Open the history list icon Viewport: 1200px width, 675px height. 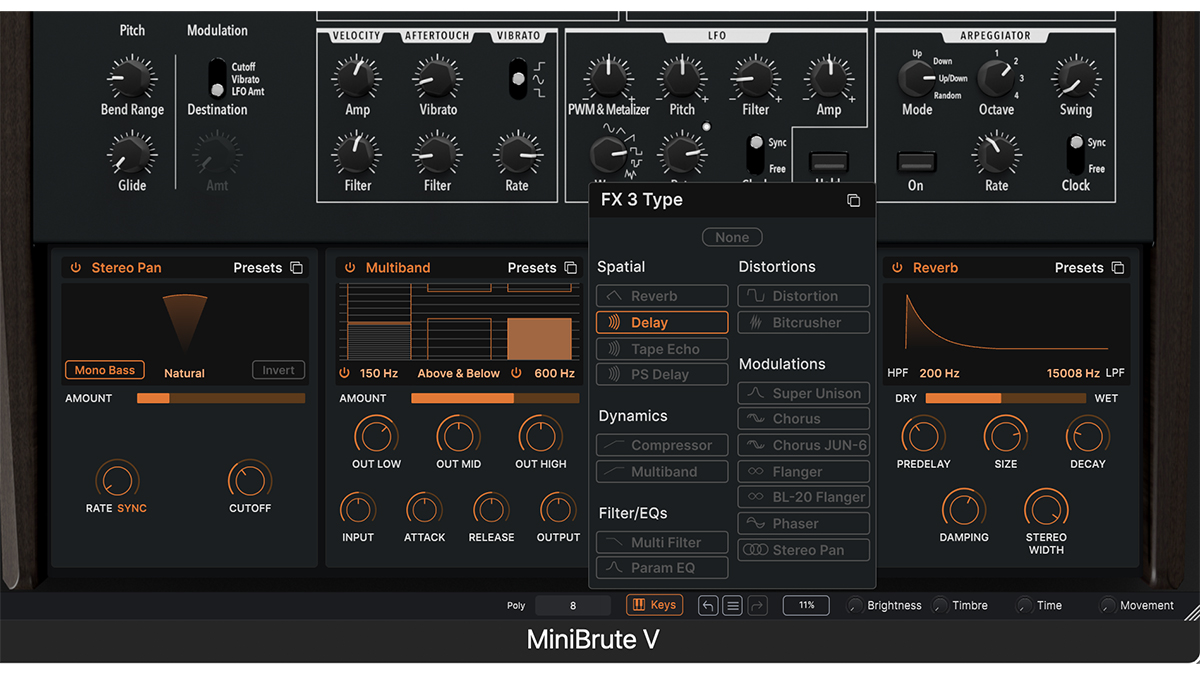[x=733, y=605]
